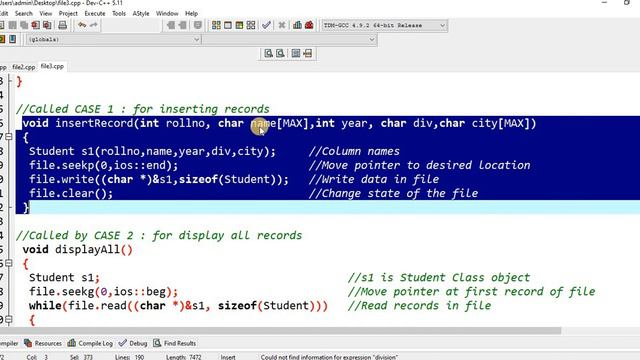Click the Save All toolbar icon
This screenshot has width=640, height=360.
(24, 25)
